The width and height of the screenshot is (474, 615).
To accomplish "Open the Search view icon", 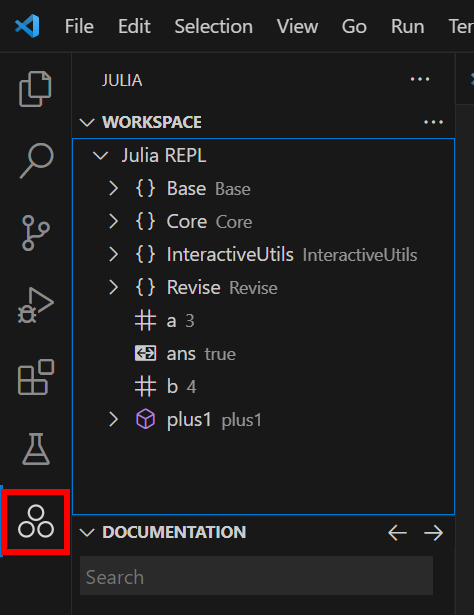I will click(36, 160).
